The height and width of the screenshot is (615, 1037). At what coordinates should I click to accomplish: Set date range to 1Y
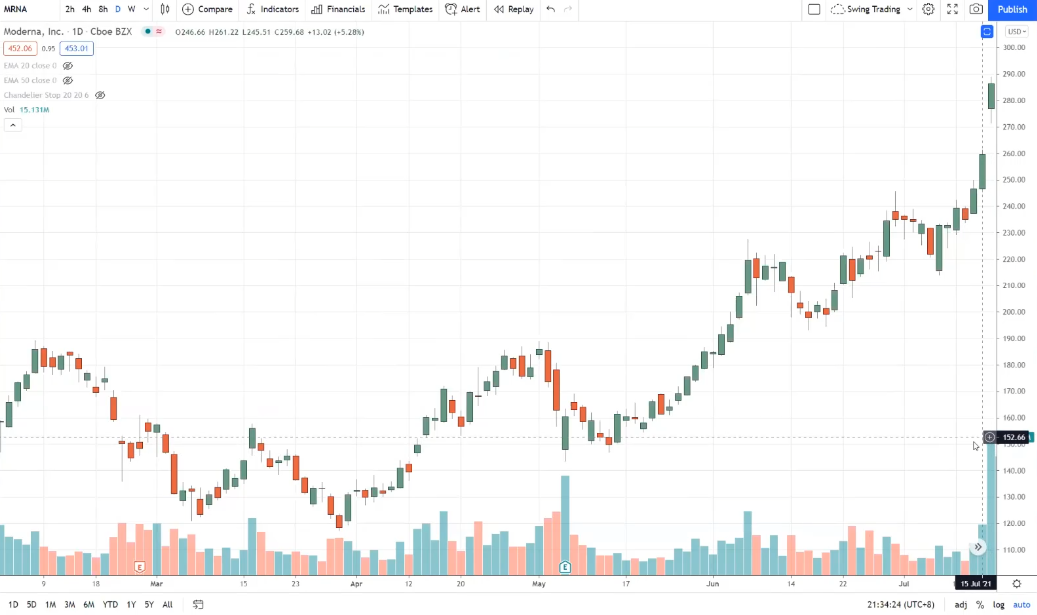tap(131, 604)
